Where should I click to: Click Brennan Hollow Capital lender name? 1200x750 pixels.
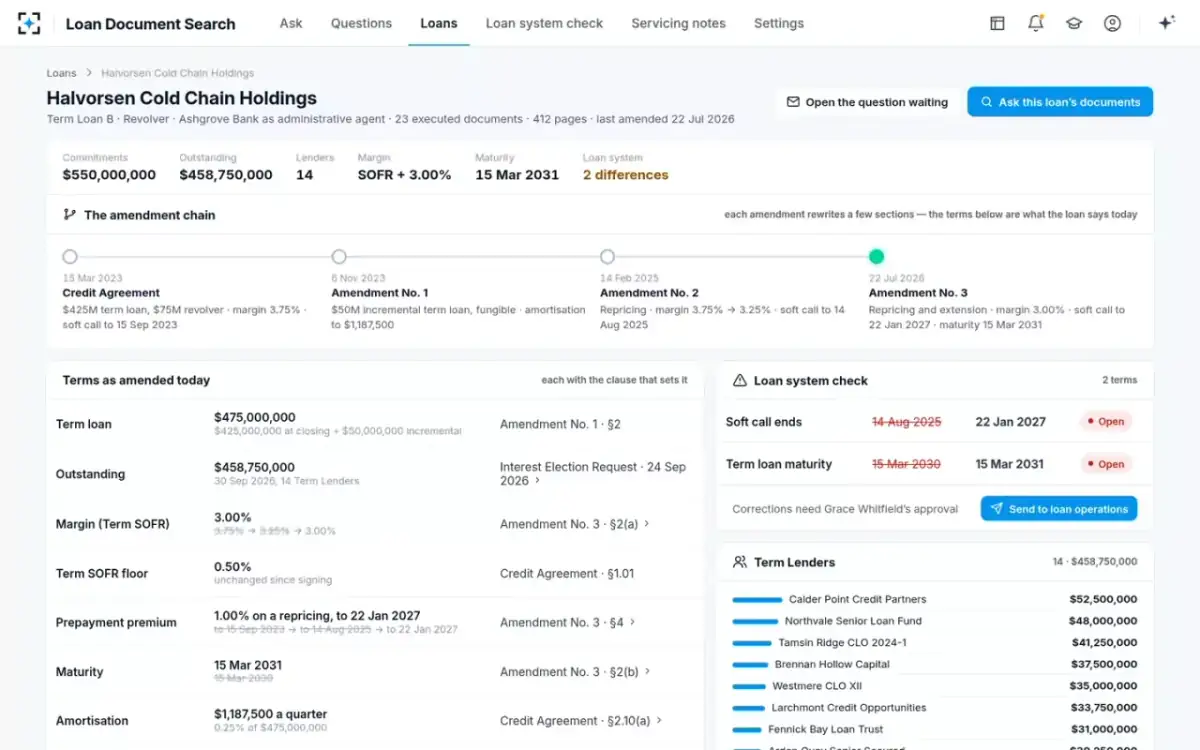point(832,664)
